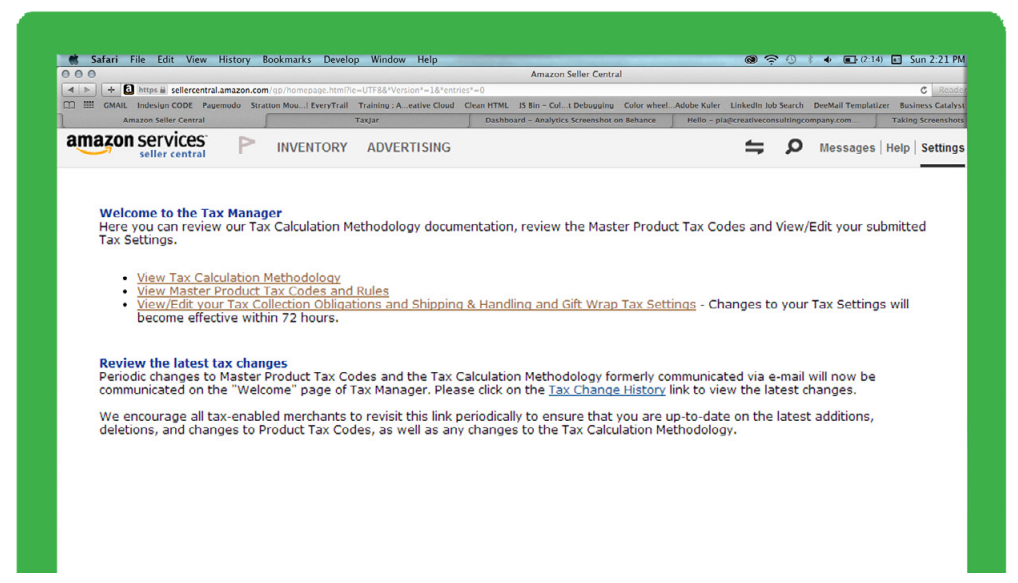Open the Help menu in menu bar

[x=427, y=59]
